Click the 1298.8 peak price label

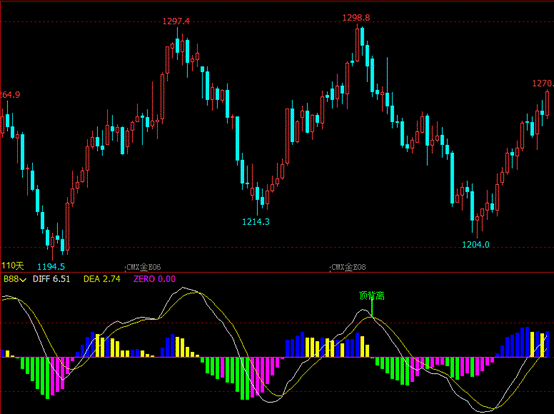(356, 18)
